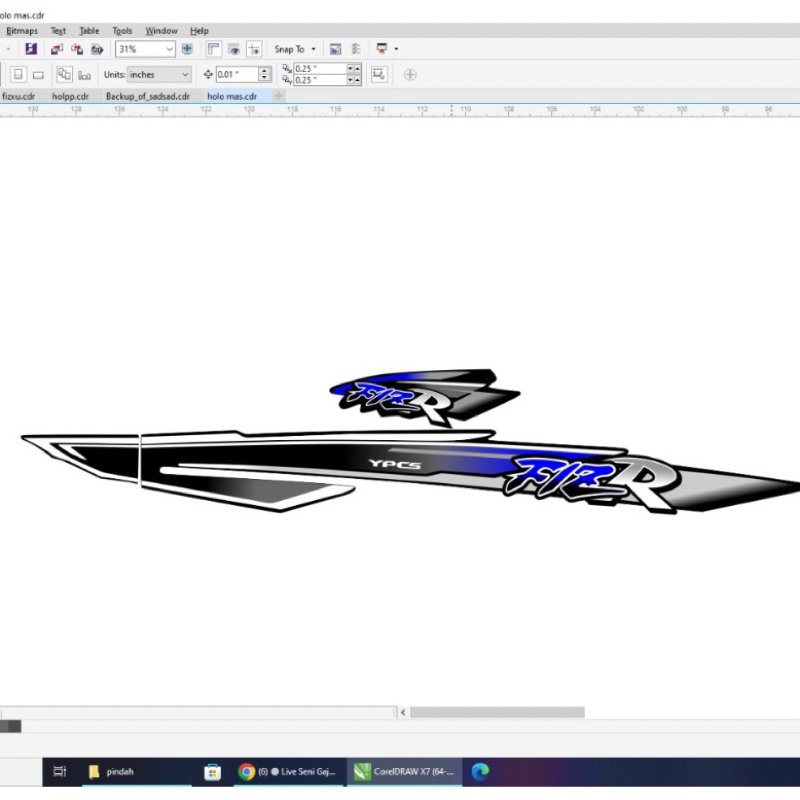
Task: Click the scroll left arrow
Action: pos(403,712)
